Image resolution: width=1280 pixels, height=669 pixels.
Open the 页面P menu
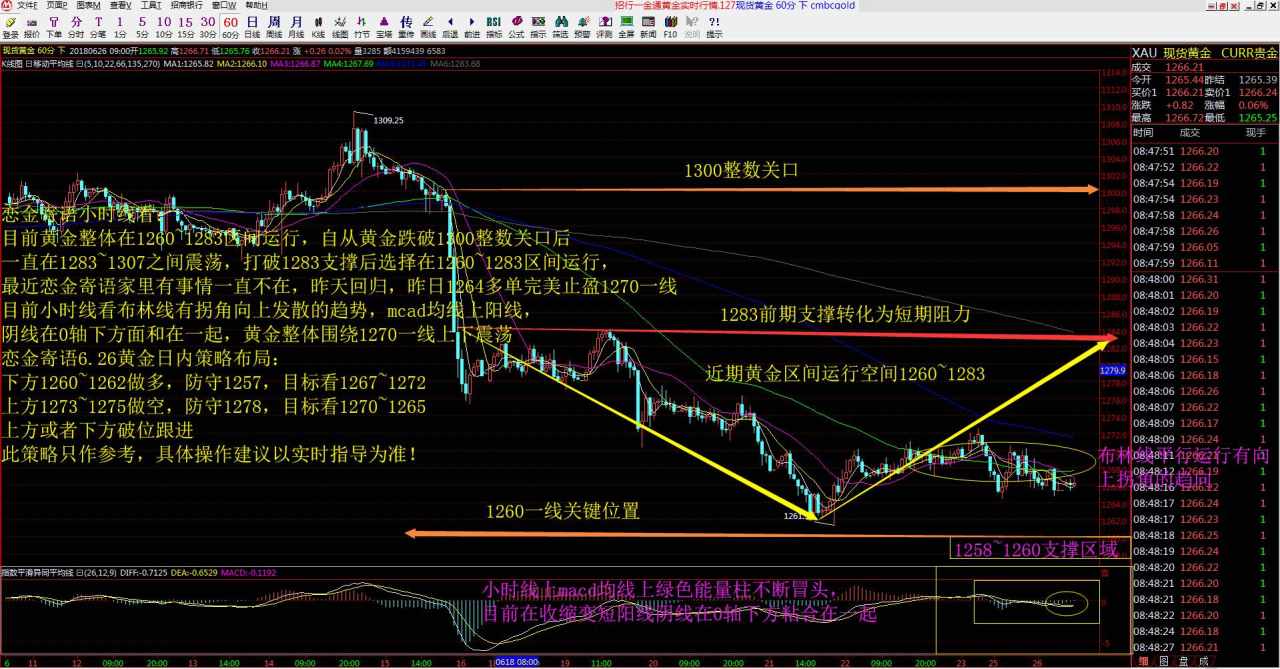pyautogui.click(x=57, y=6)
